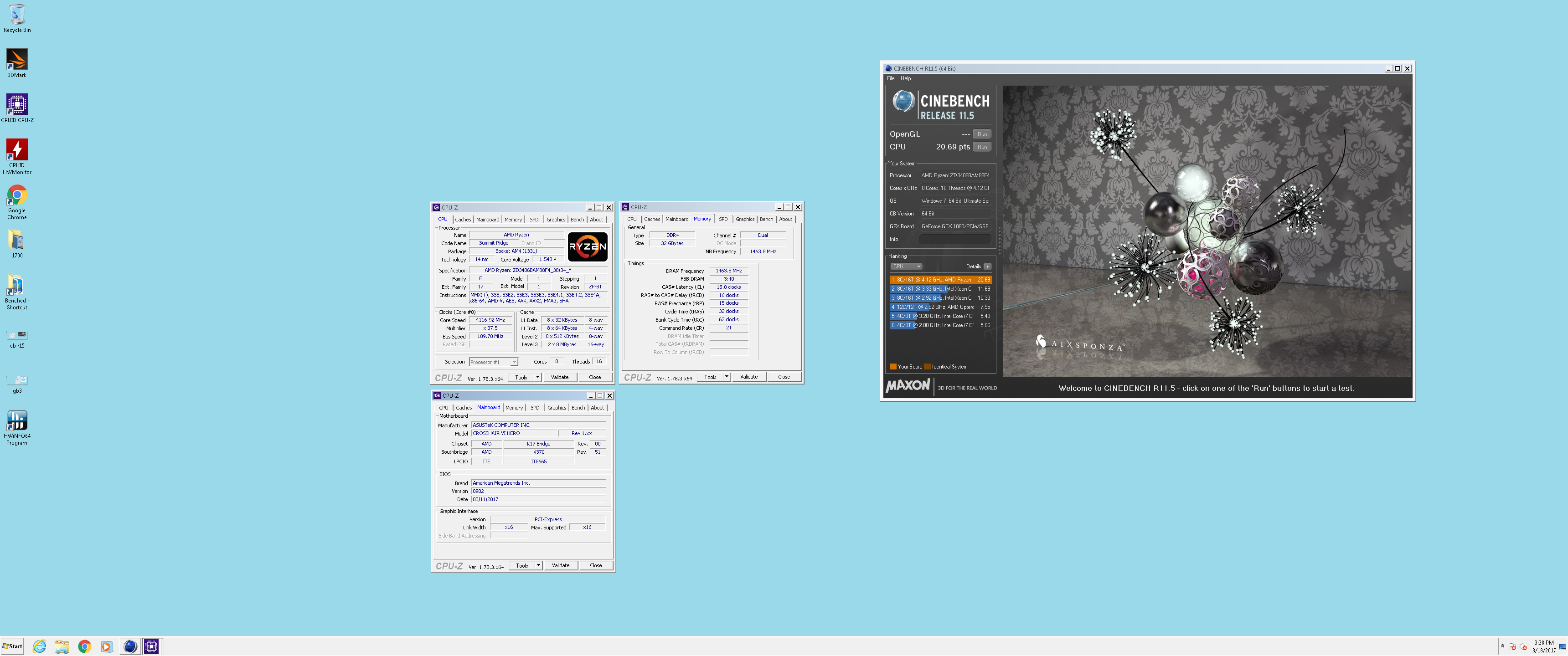
Task: Expand the ranking Details arrow in Cinebench
Action: coord(987,266)
